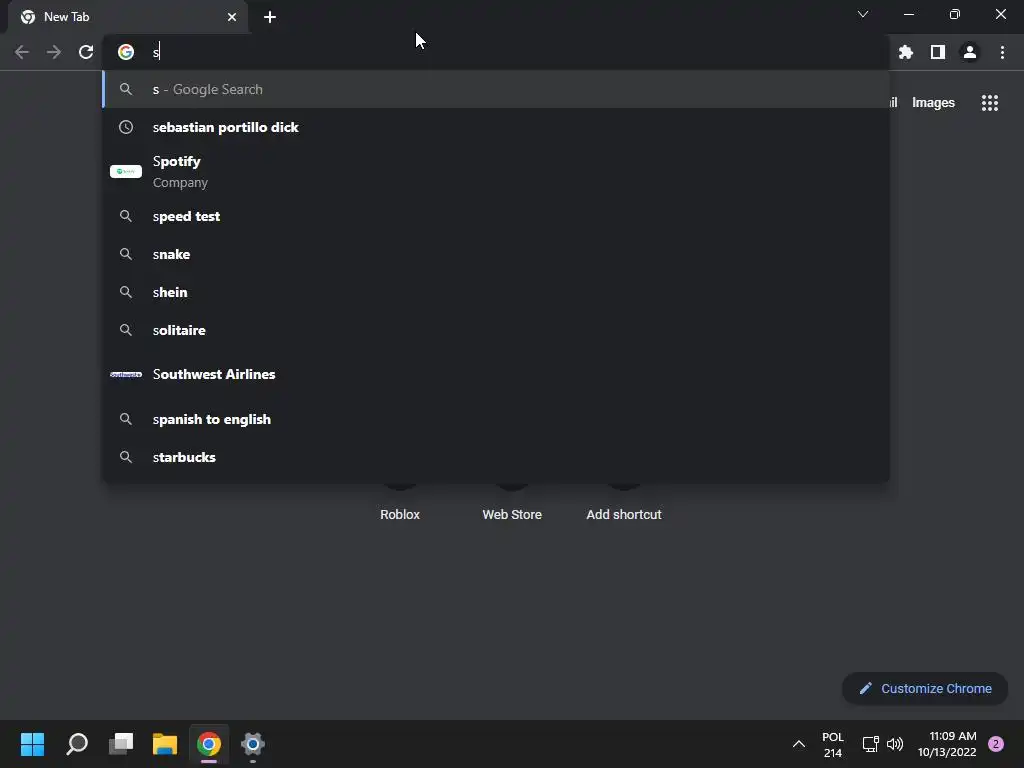Screen dimensions: 1024x768
Task: Open the Google apps grid icon
Action: click(x=989, y=103)
